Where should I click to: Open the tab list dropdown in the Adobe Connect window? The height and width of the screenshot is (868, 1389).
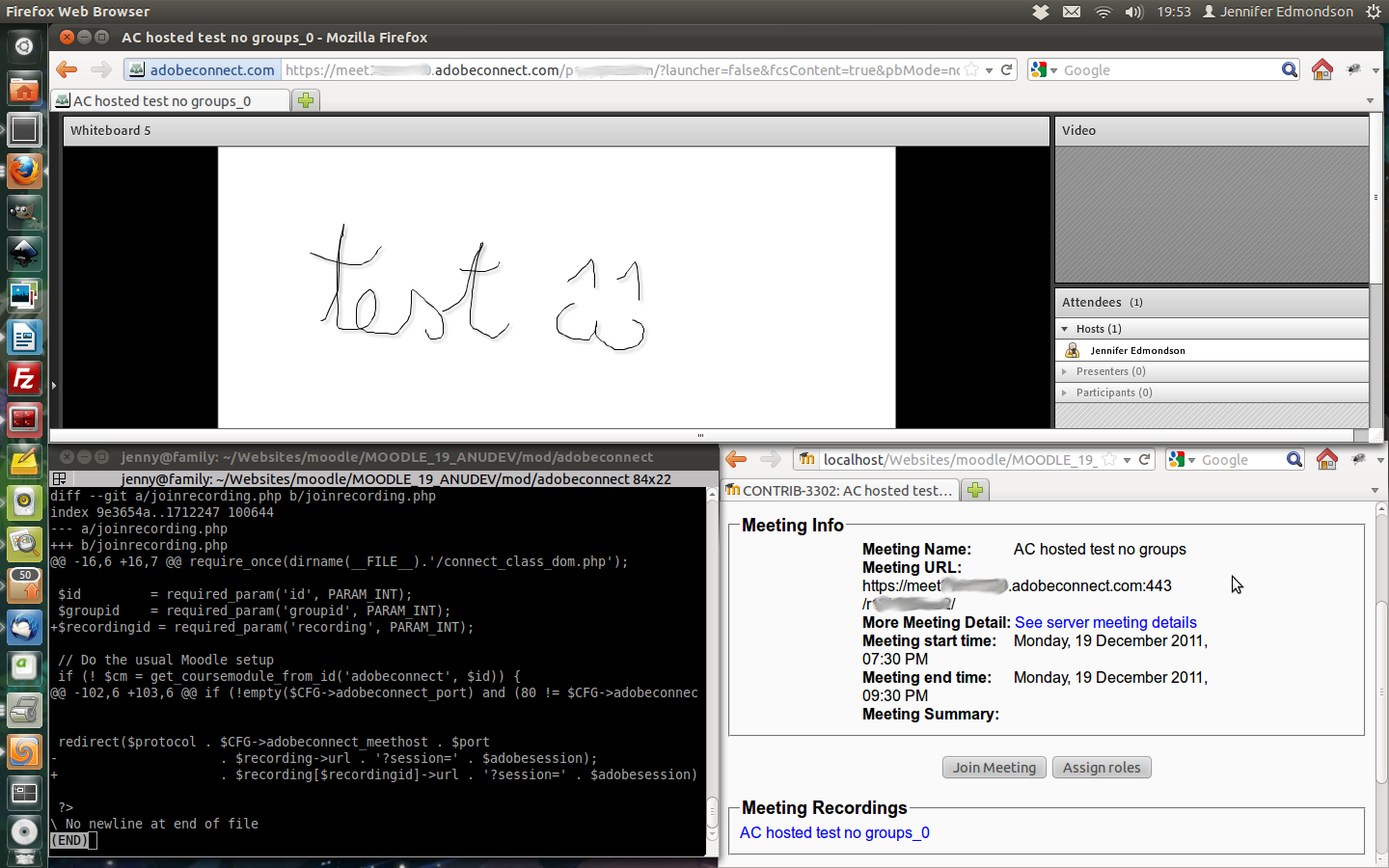pos(1370,100)
